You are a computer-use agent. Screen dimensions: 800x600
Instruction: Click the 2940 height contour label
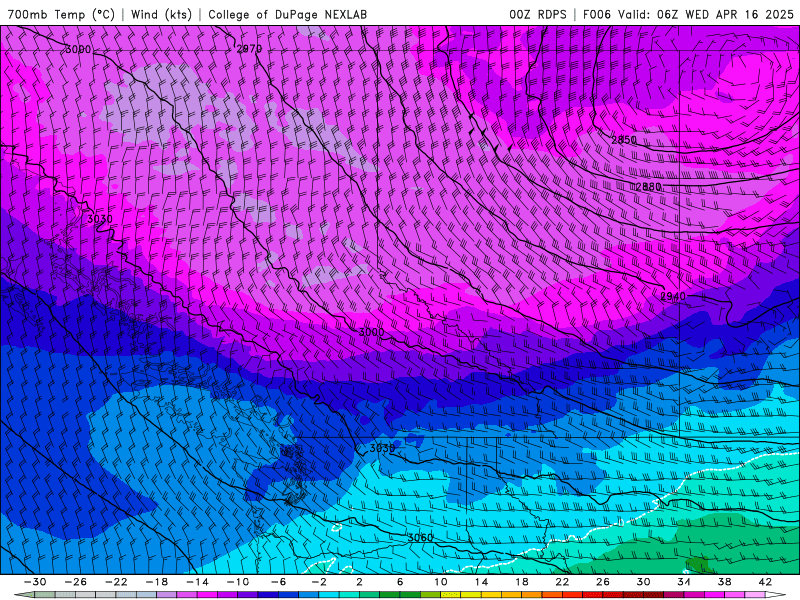click(x=673, y=296)
